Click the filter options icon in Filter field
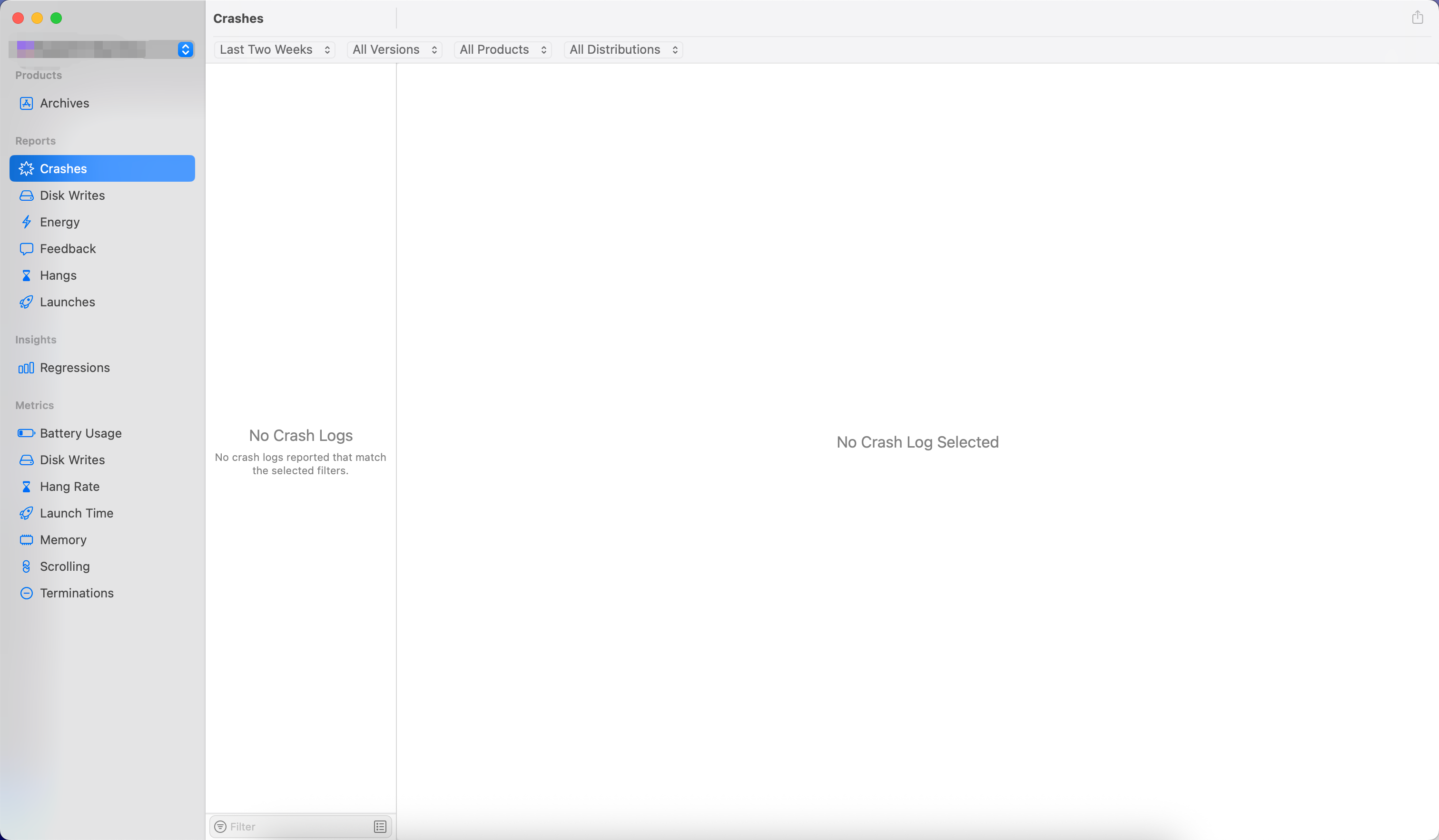 (220, 826)
